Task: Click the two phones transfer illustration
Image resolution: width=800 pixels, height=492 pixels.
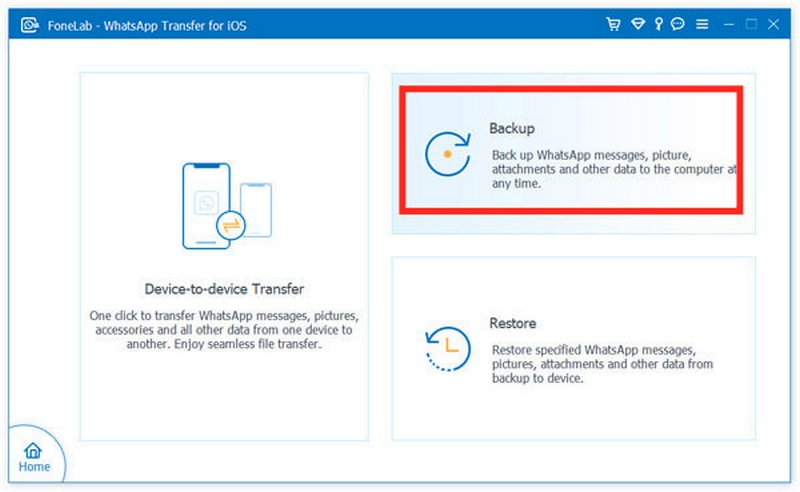Action: click(x=227, y=207)
